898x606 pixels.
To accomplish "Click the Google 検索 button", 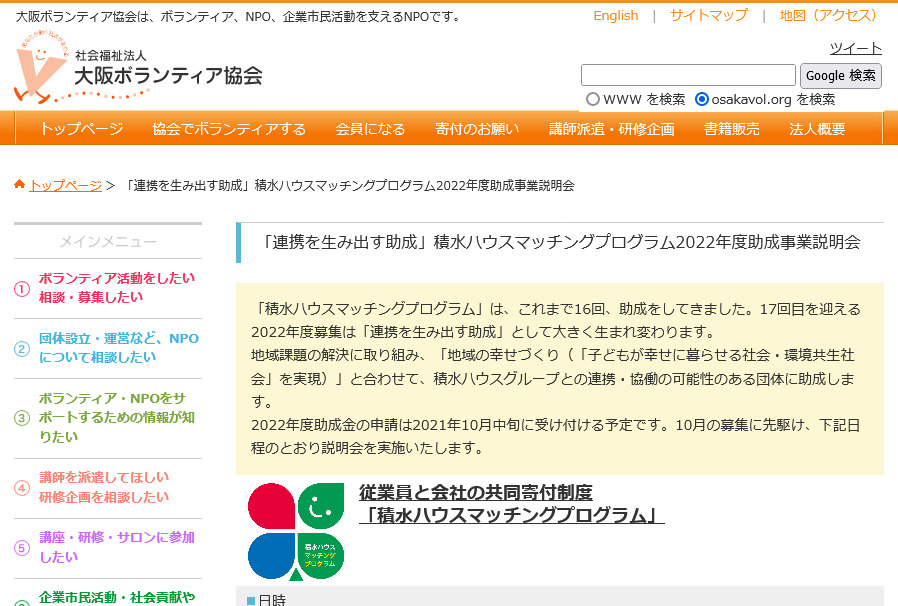I will 840,75.
